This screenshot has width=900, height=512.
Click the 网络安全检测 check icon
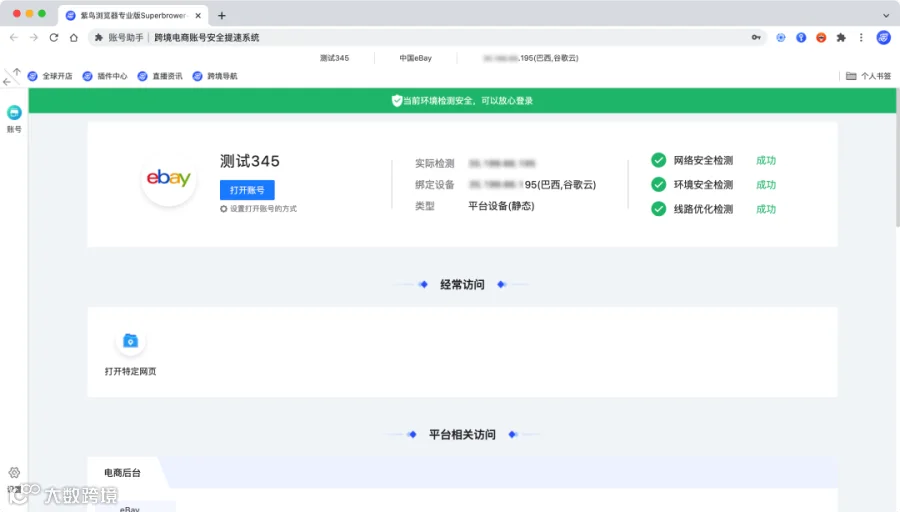[658, 160]
